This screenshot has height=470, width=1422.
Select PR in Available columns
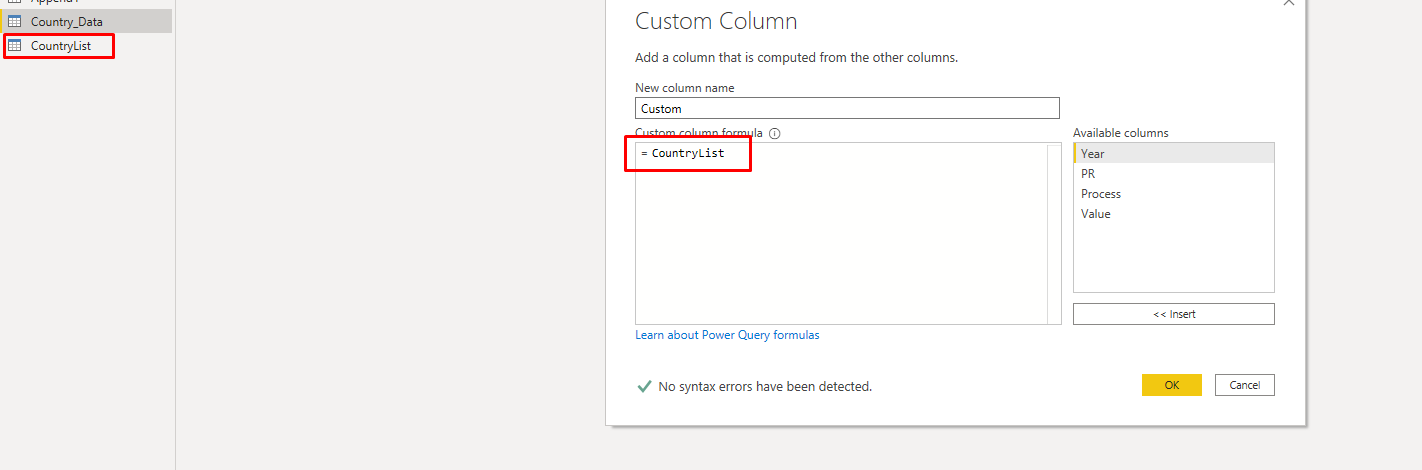point(1173,173)
